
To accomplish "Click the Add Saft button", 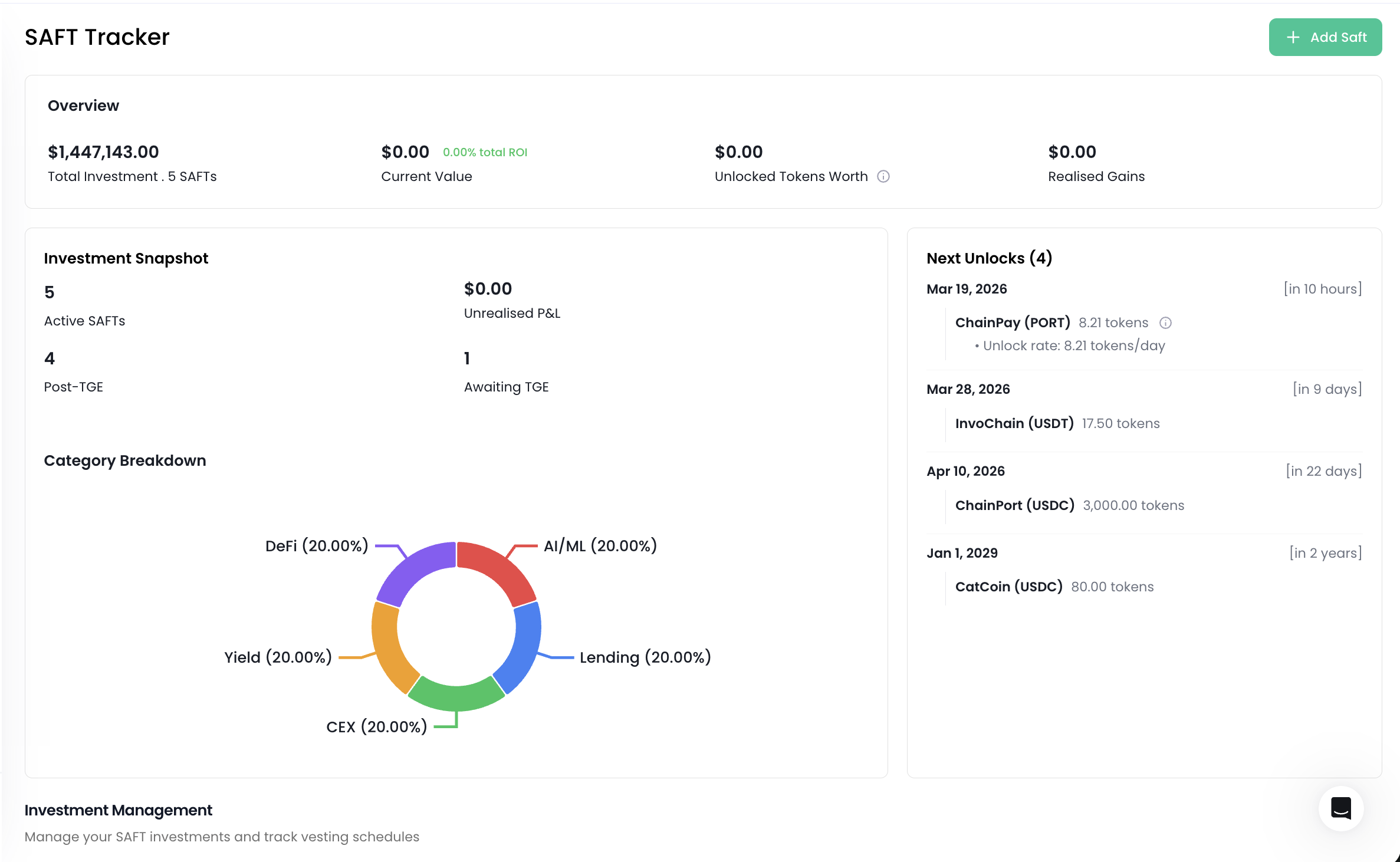I will coord(1325,37).
